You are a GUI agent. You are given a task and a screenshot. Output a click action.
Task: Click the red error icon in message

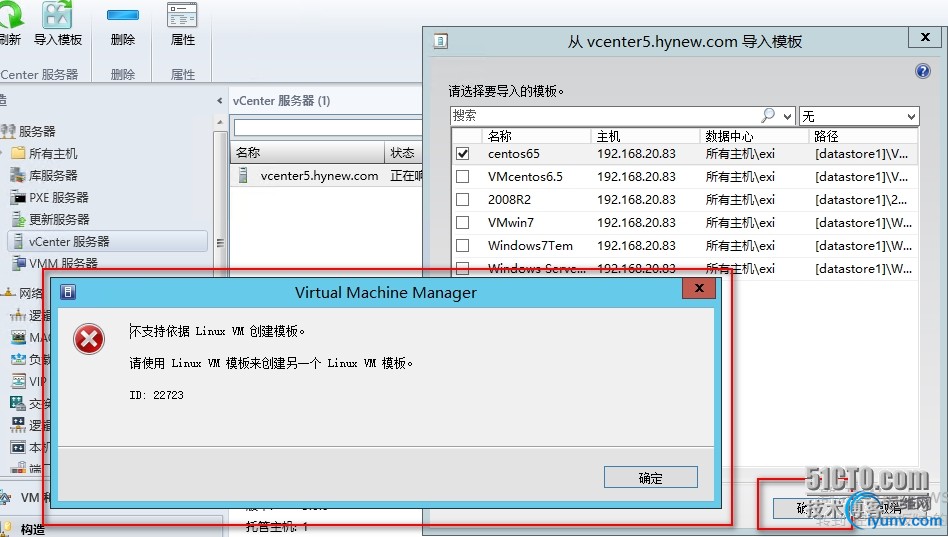point(89,339)
